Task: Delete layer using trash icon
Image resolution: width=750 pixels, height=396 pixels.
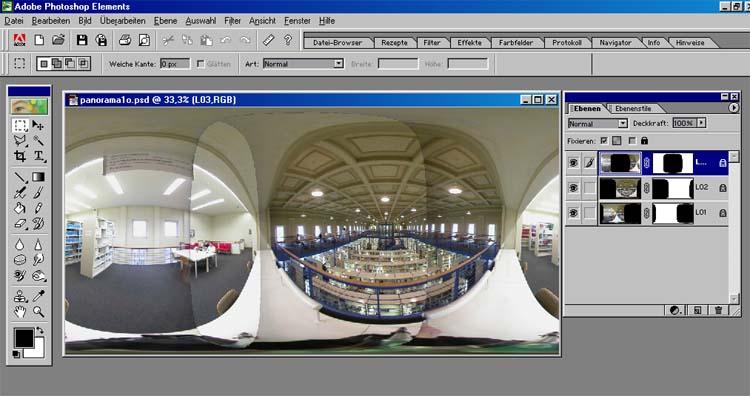Action: tap(718, 310)
